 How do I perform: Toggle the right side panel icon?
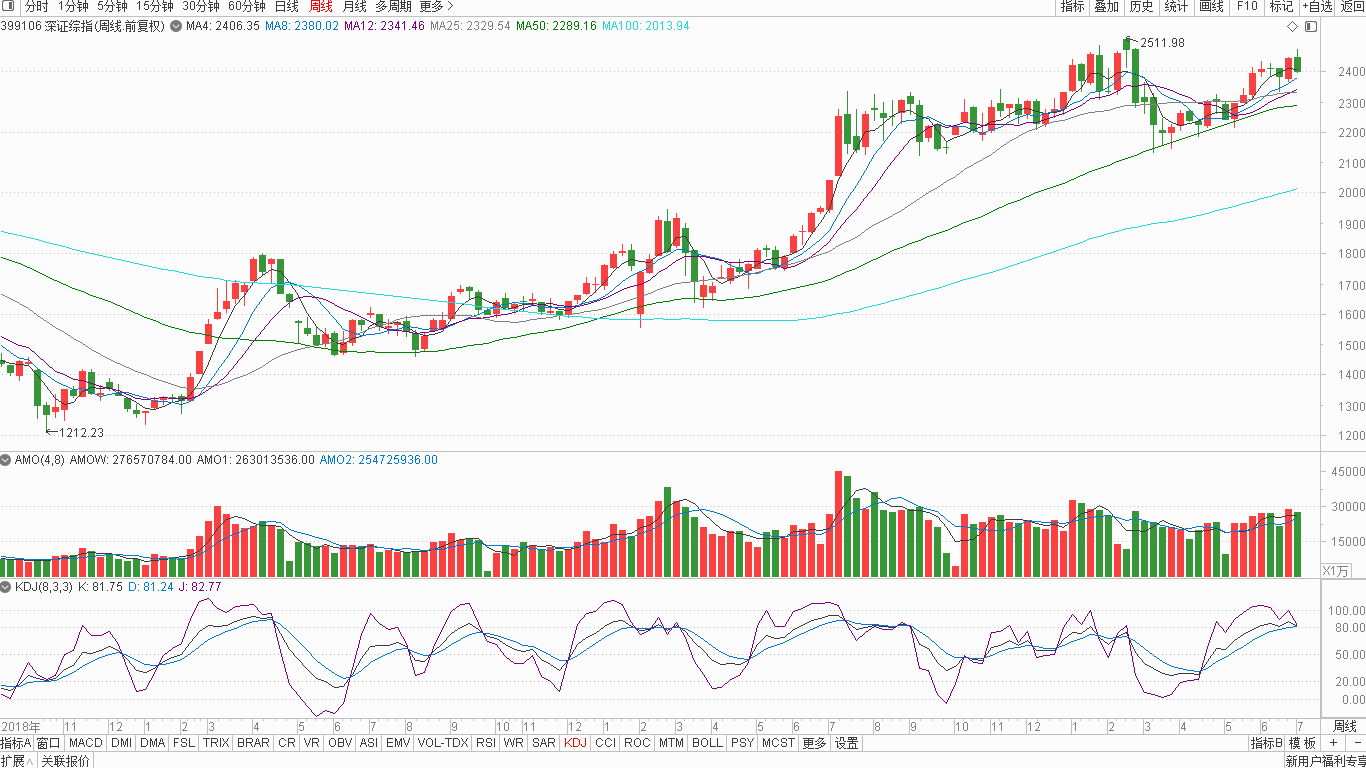coord(1310,26)
